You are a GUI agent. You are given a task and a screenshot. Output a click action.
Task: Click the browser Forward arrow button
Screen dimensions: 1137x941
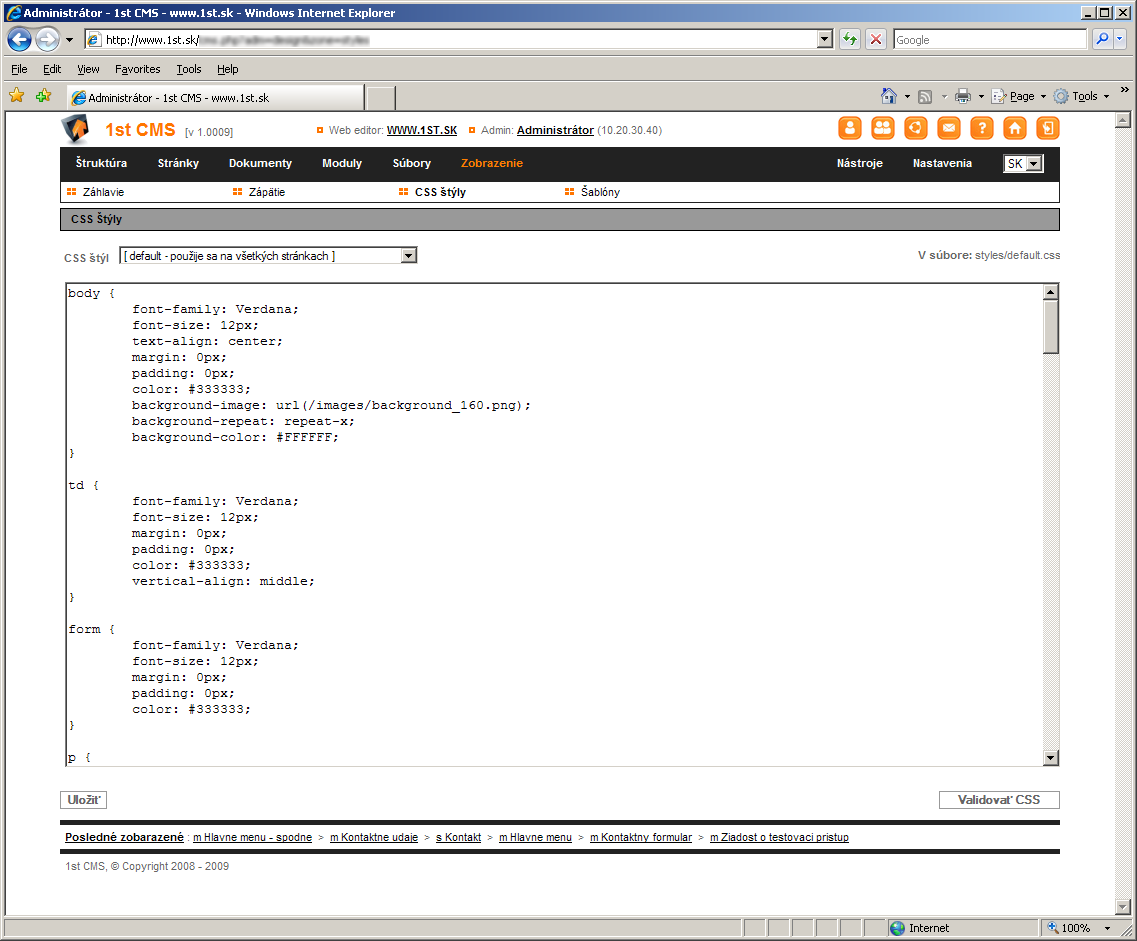47,39
